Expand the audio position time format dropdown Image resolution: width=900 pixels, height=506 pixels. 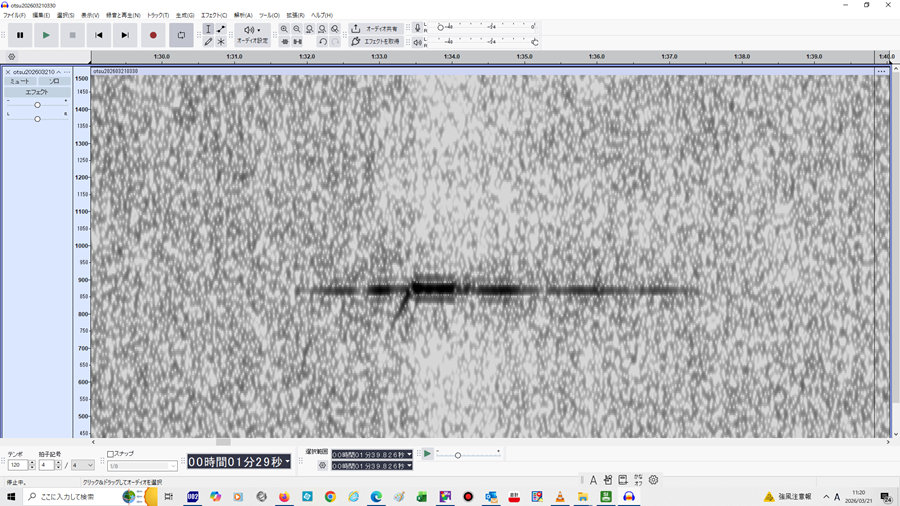pyautogui.click(x=288, y=461)
